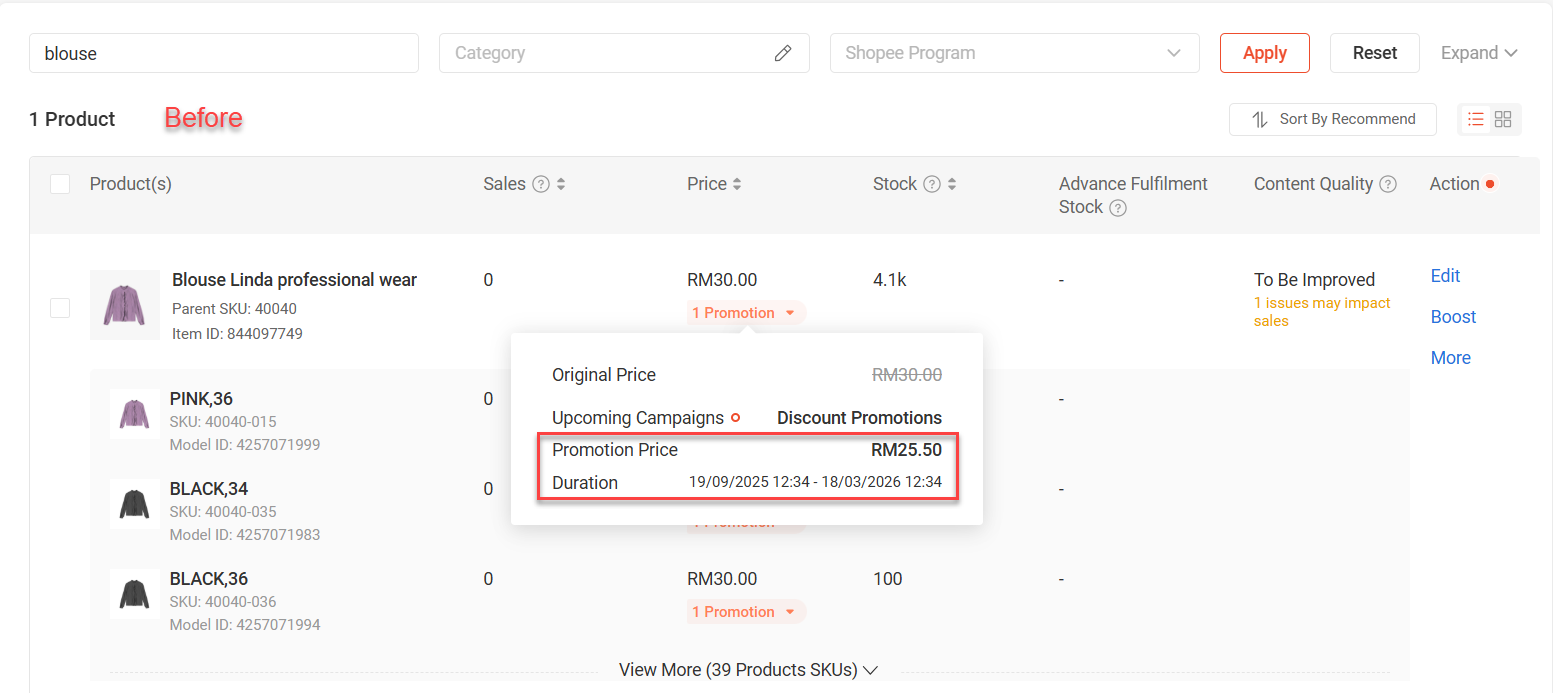Click Advance Fulfilment Stock help icon

tap(1118, 208)
